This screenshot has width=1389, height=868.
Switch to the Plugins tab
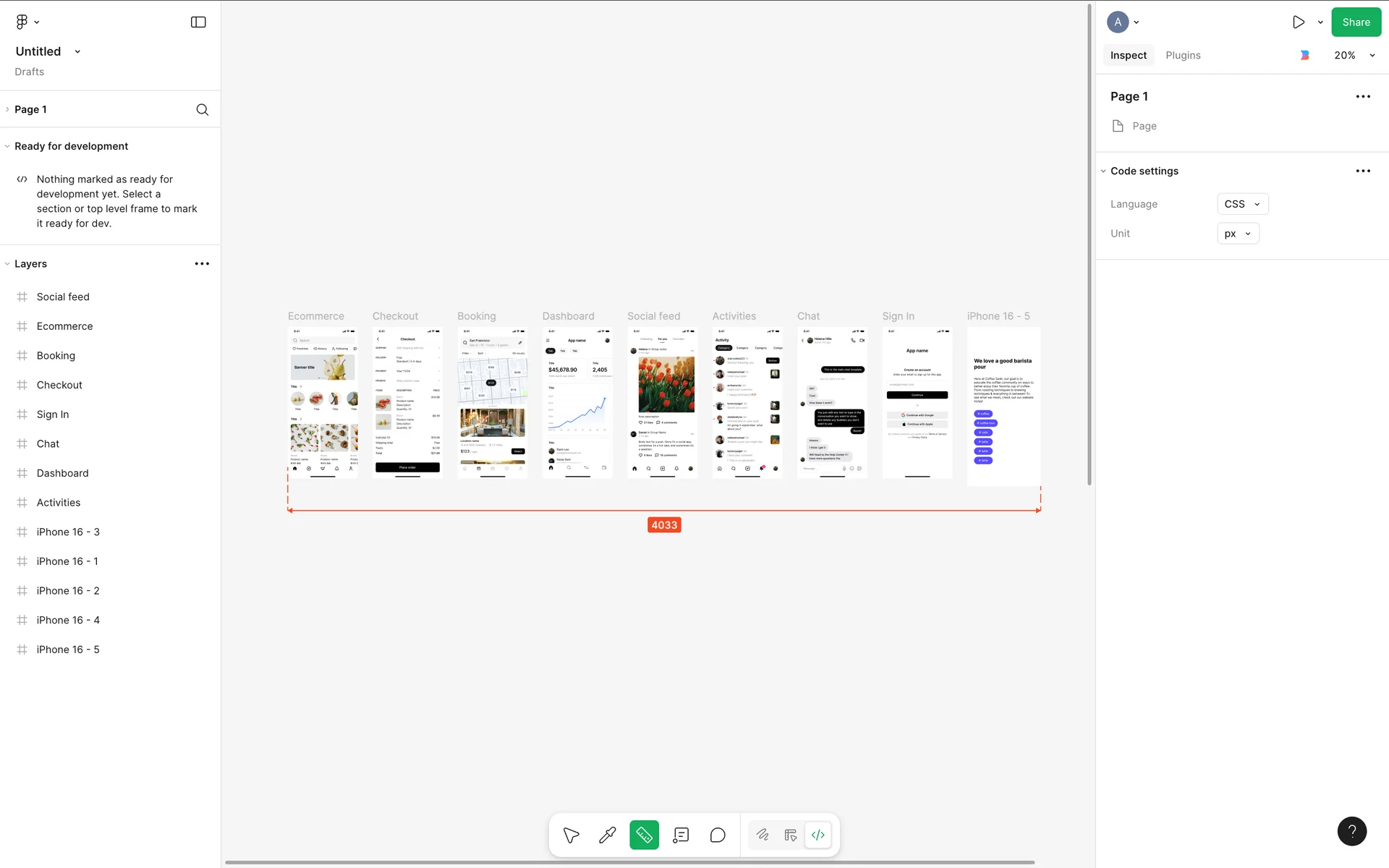tap(1183, 55)
